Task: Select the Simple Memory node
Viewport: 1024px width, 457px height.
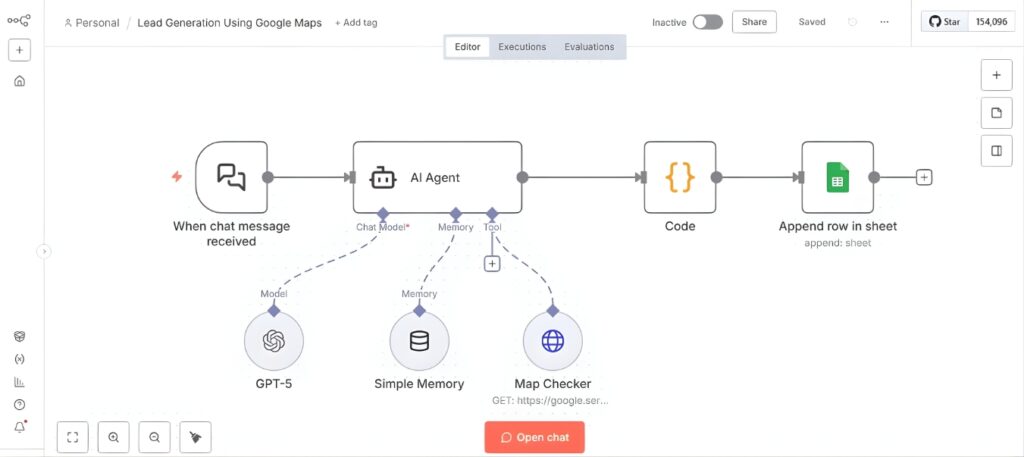Action: (419, 341)
